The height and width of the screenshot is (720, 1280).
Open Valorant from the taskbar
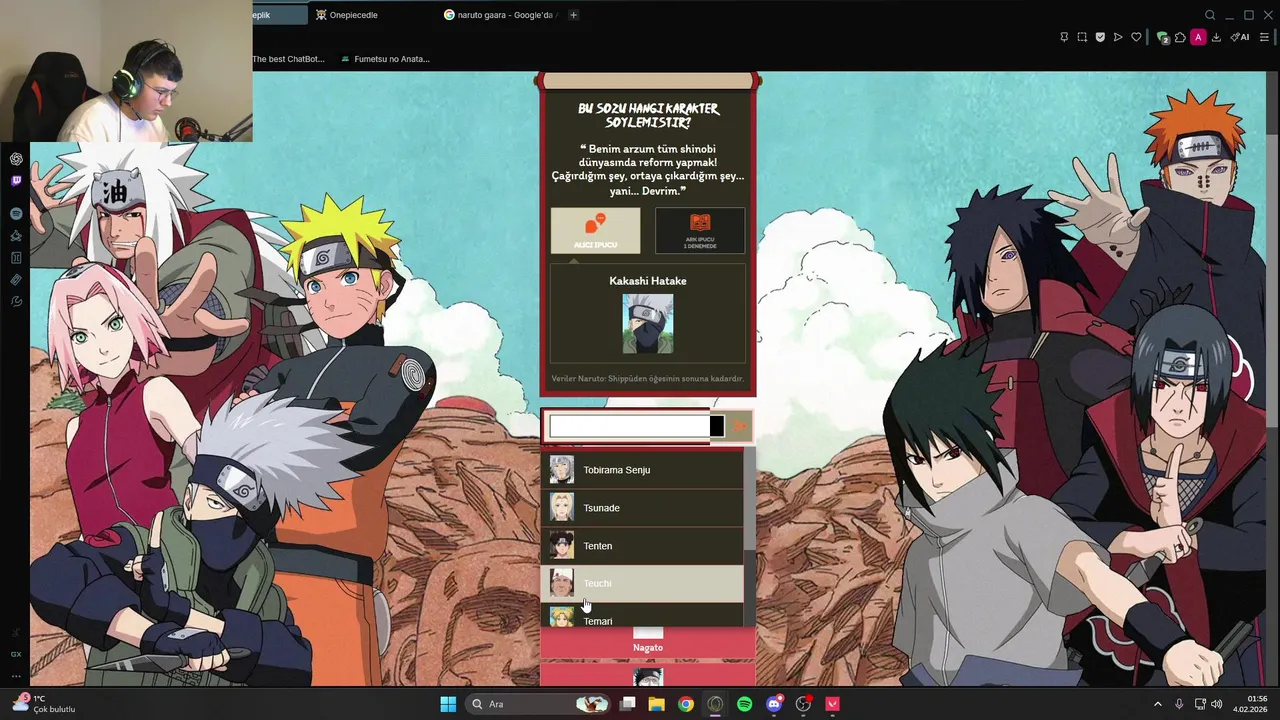tap(832, 704)
